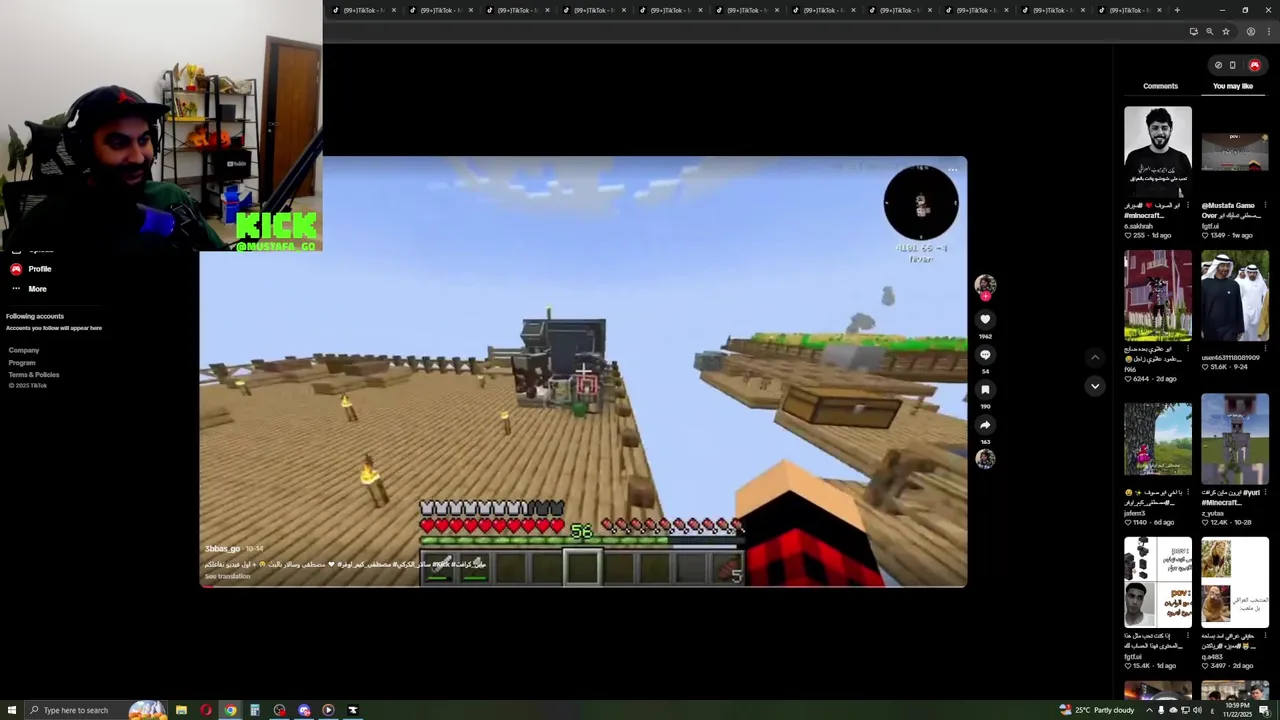Screen dimensions: 1280x720
Task: Go to next video with down chevron
Action: [1095, 386]
